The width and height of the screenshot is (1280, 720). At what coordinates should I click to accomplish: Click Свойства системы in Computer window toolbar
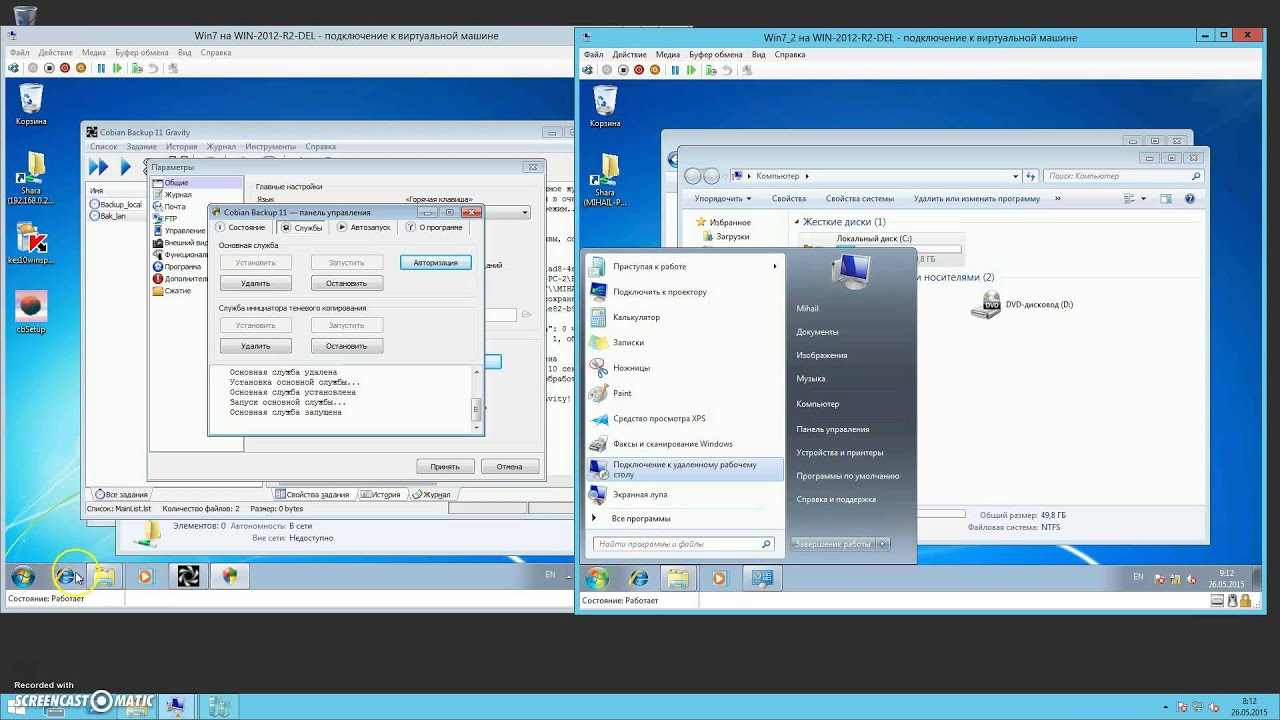tap(860, 199)
